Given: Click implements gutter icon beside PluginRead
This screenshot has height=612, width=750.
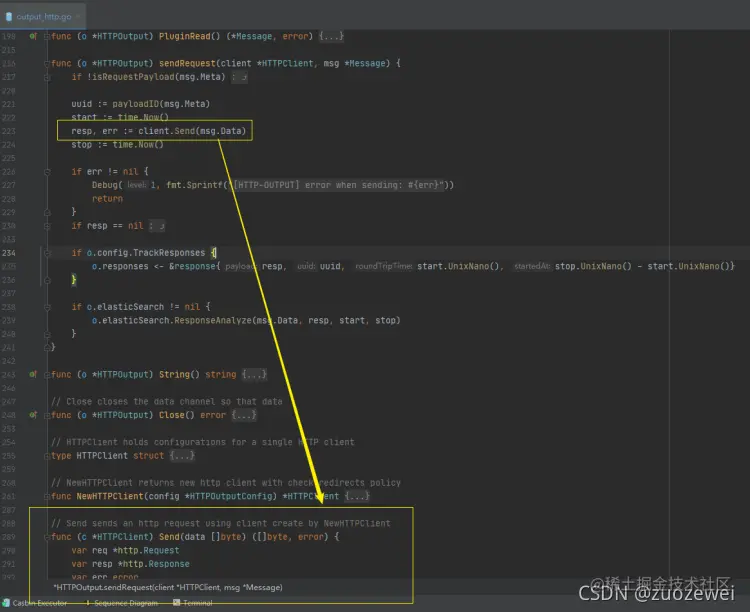Looking at the screenshot, I should coord(33,36).
